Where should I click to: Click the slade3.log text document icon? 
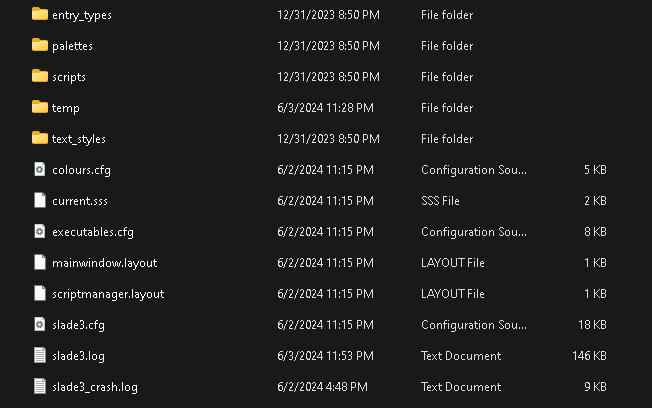coord(40,355)
